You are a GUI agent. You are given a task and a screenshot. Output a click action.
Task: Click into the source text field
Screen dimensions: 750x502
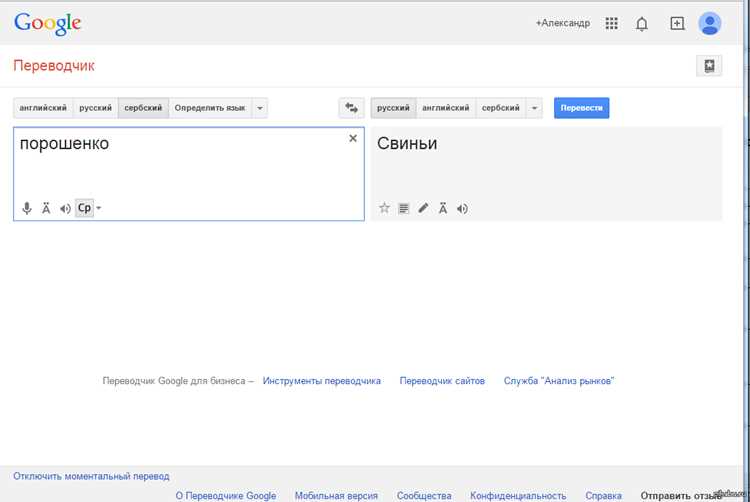[188, 174]
